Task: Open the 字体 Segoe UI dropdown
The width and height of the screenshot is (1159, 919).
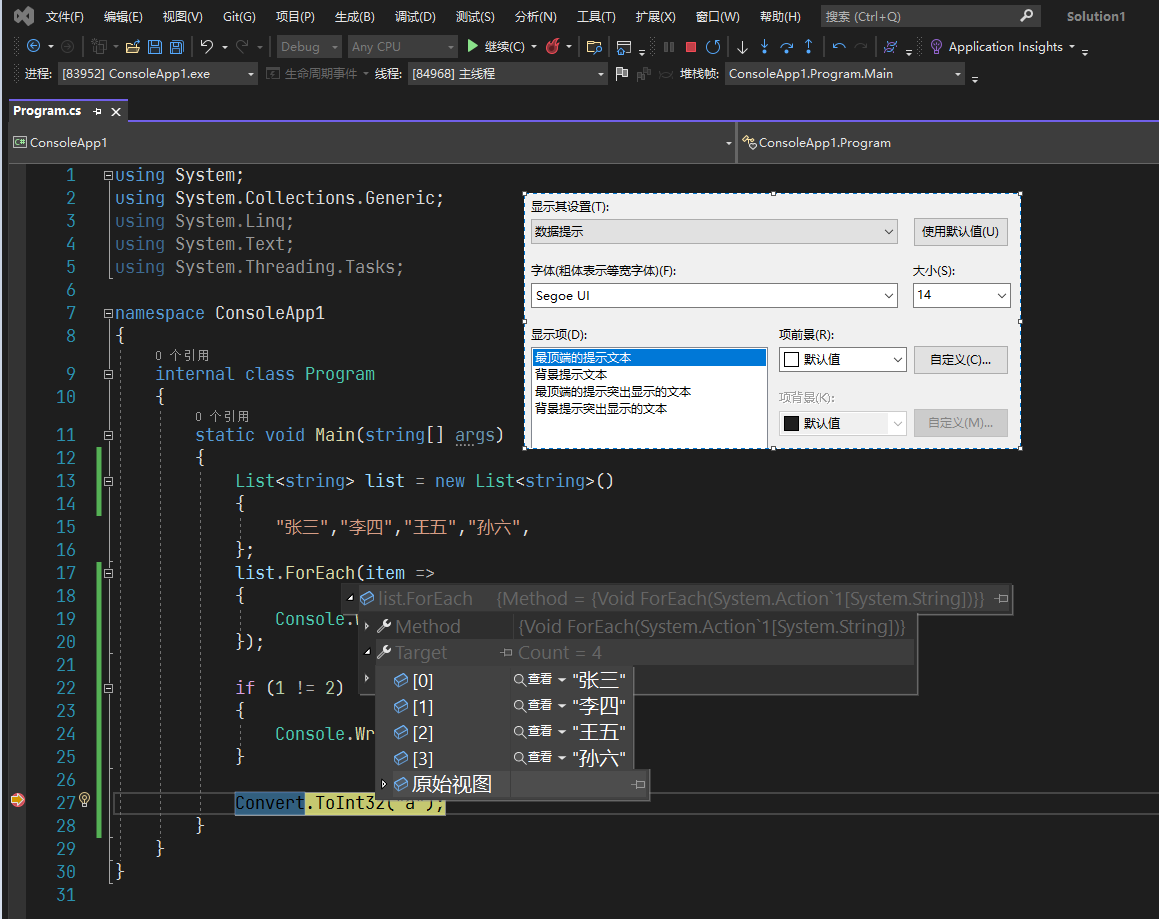Action: (x=889, y=296)
